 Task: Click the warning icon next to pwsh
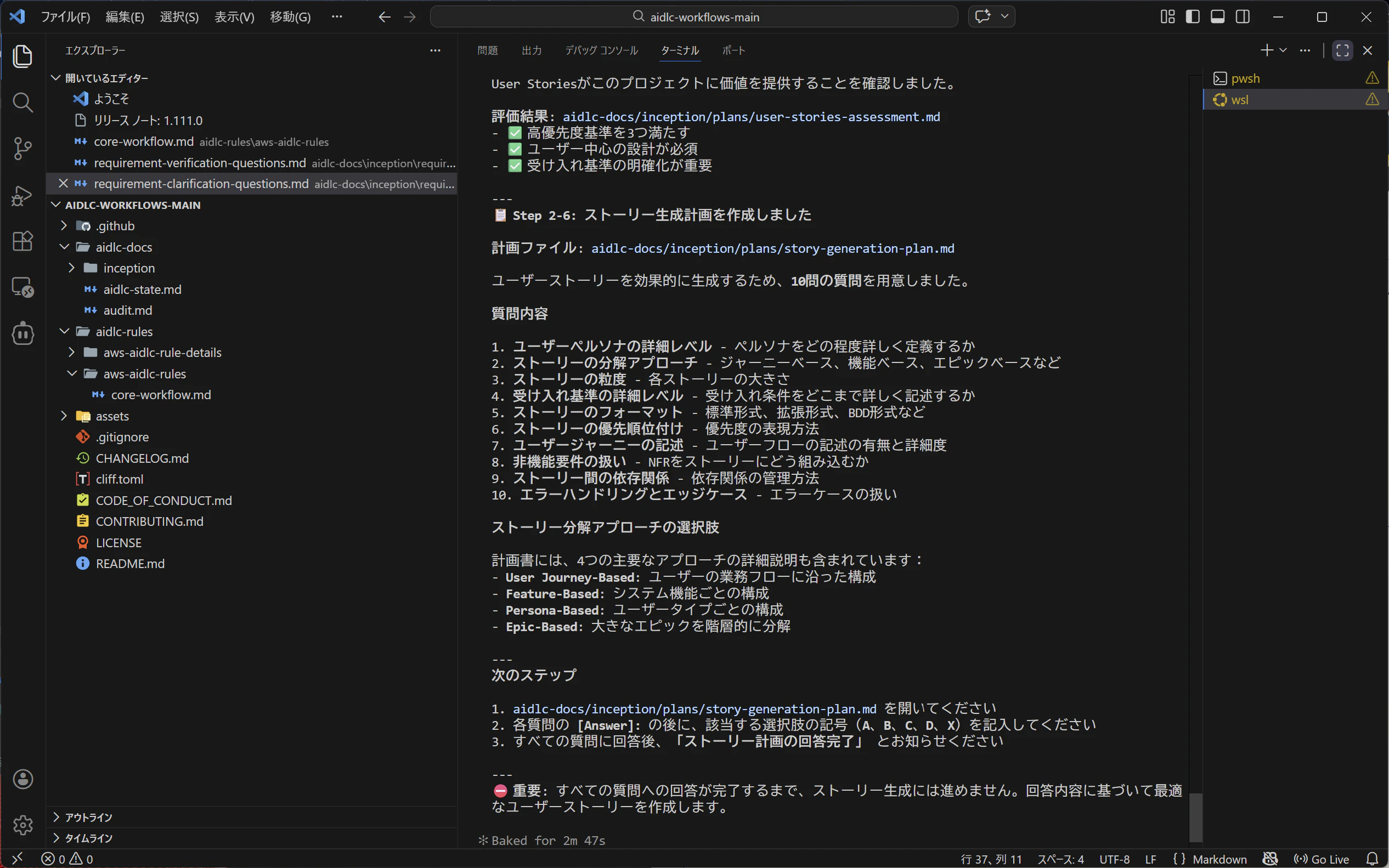click(x=1372, y=78)
